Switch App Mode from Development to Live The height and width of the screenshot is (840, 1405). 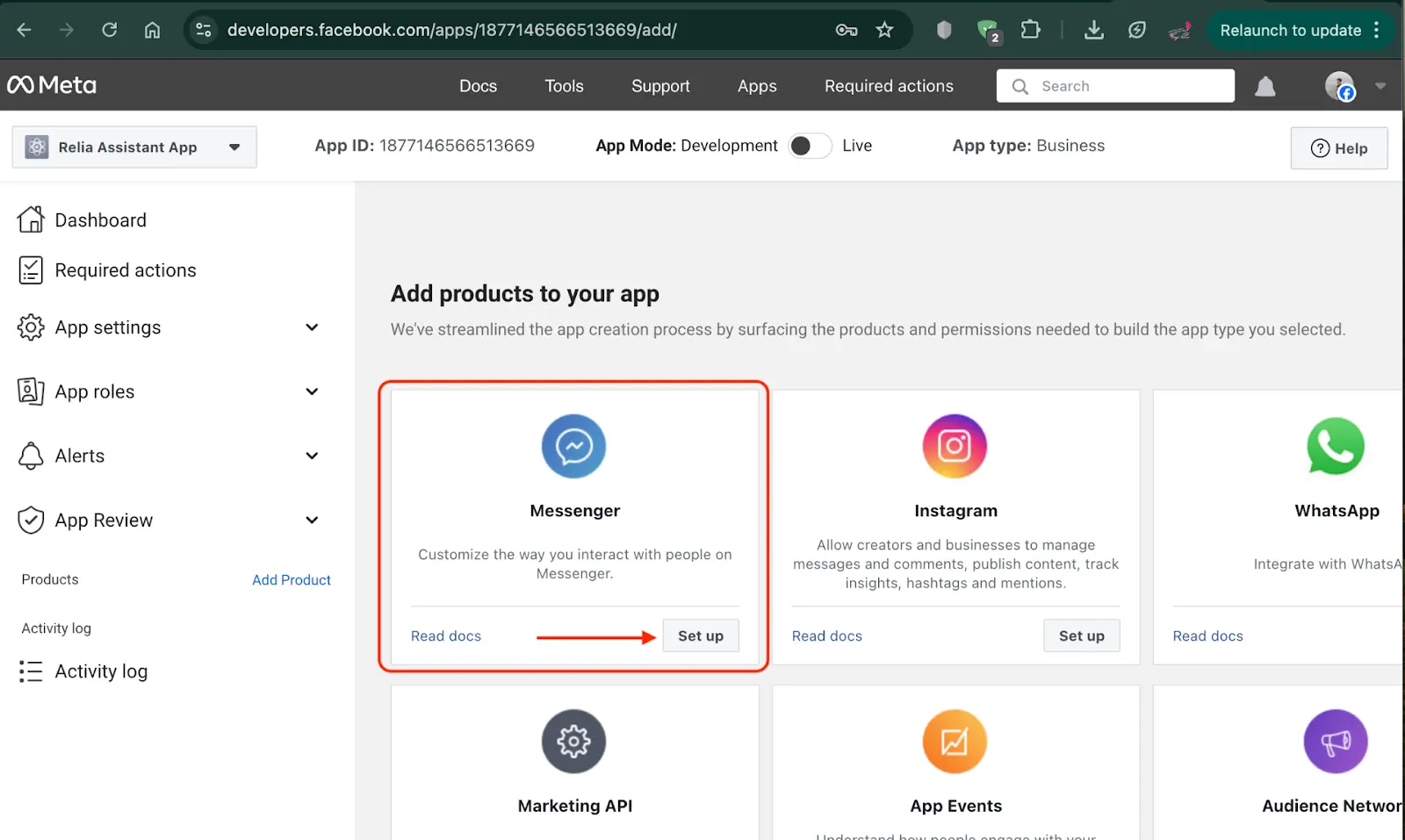pyautogui.click(x=810, y=145)
